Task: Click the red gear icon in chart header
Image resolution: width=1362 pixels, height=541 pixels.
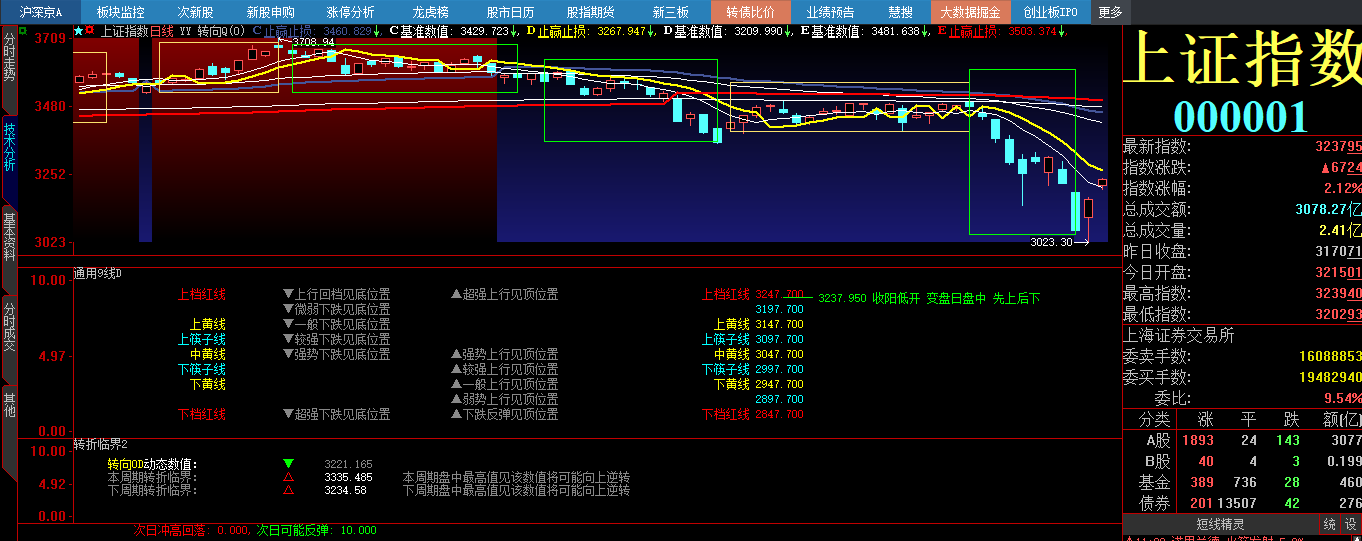Action: pos(91,31)
